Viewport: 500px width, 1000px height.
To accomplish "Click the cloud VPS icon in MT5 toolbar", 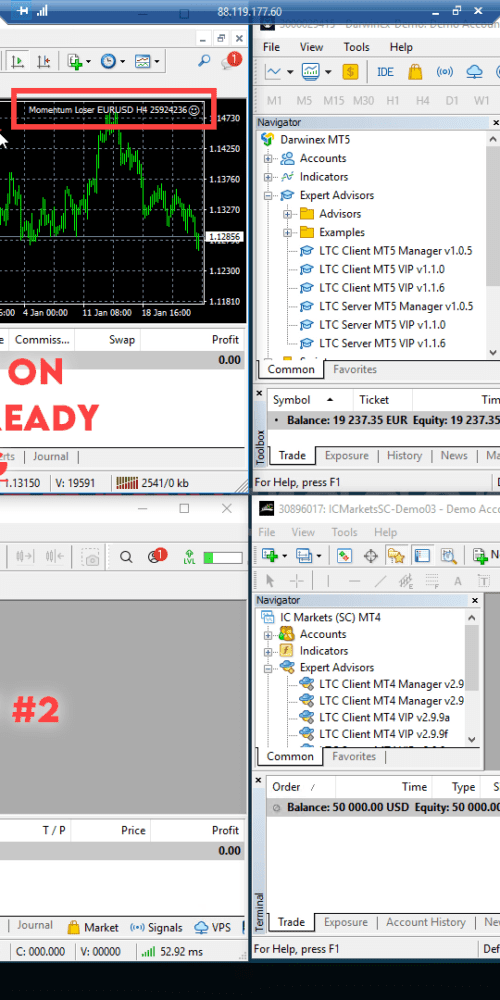I will (474, 72).
